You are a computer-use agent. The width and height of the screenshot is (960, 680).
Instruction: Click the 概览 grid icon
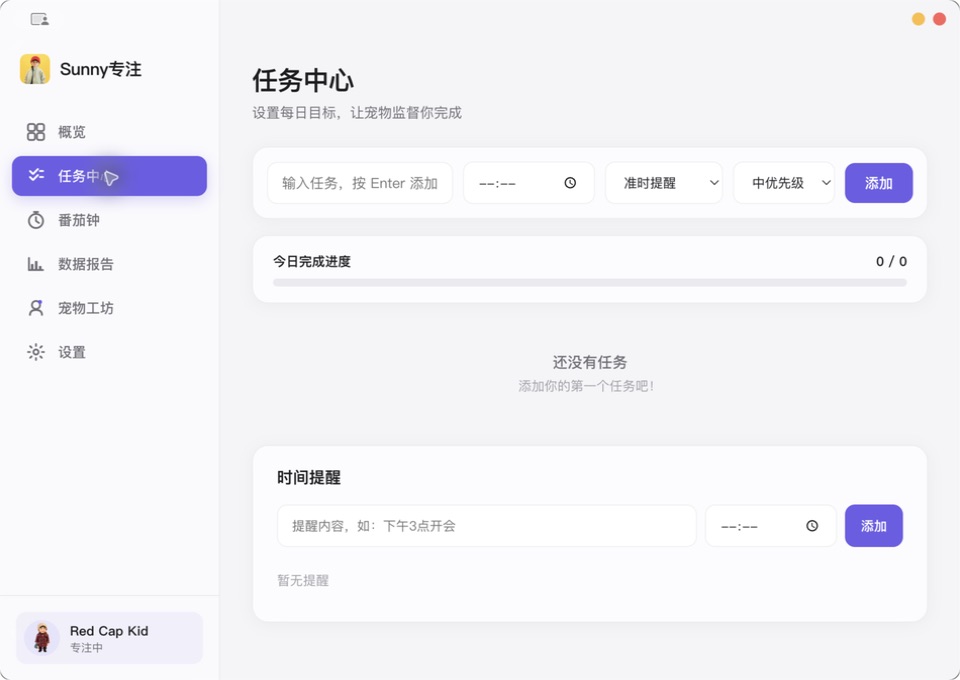pos(36,132)
